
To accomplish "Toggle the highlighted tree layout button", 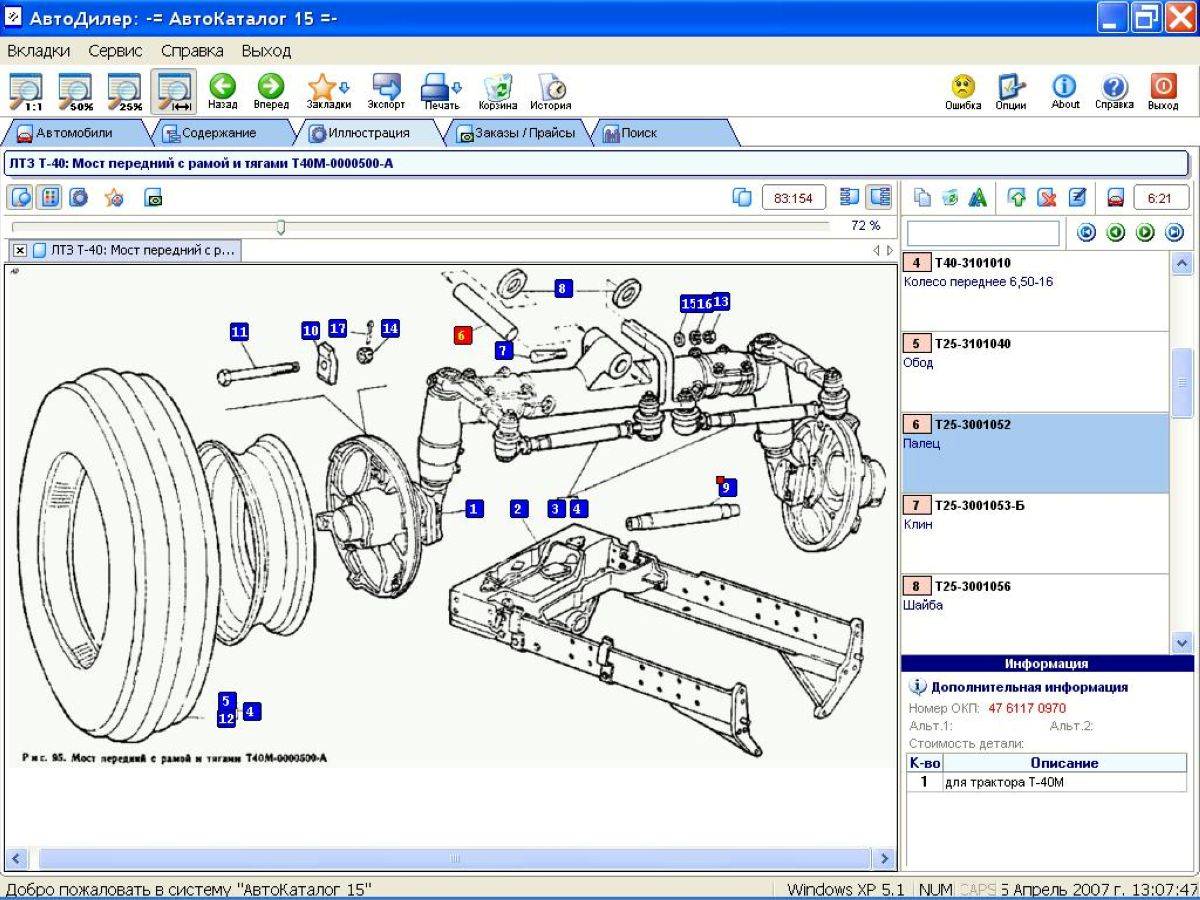I will tap(880, 197).
